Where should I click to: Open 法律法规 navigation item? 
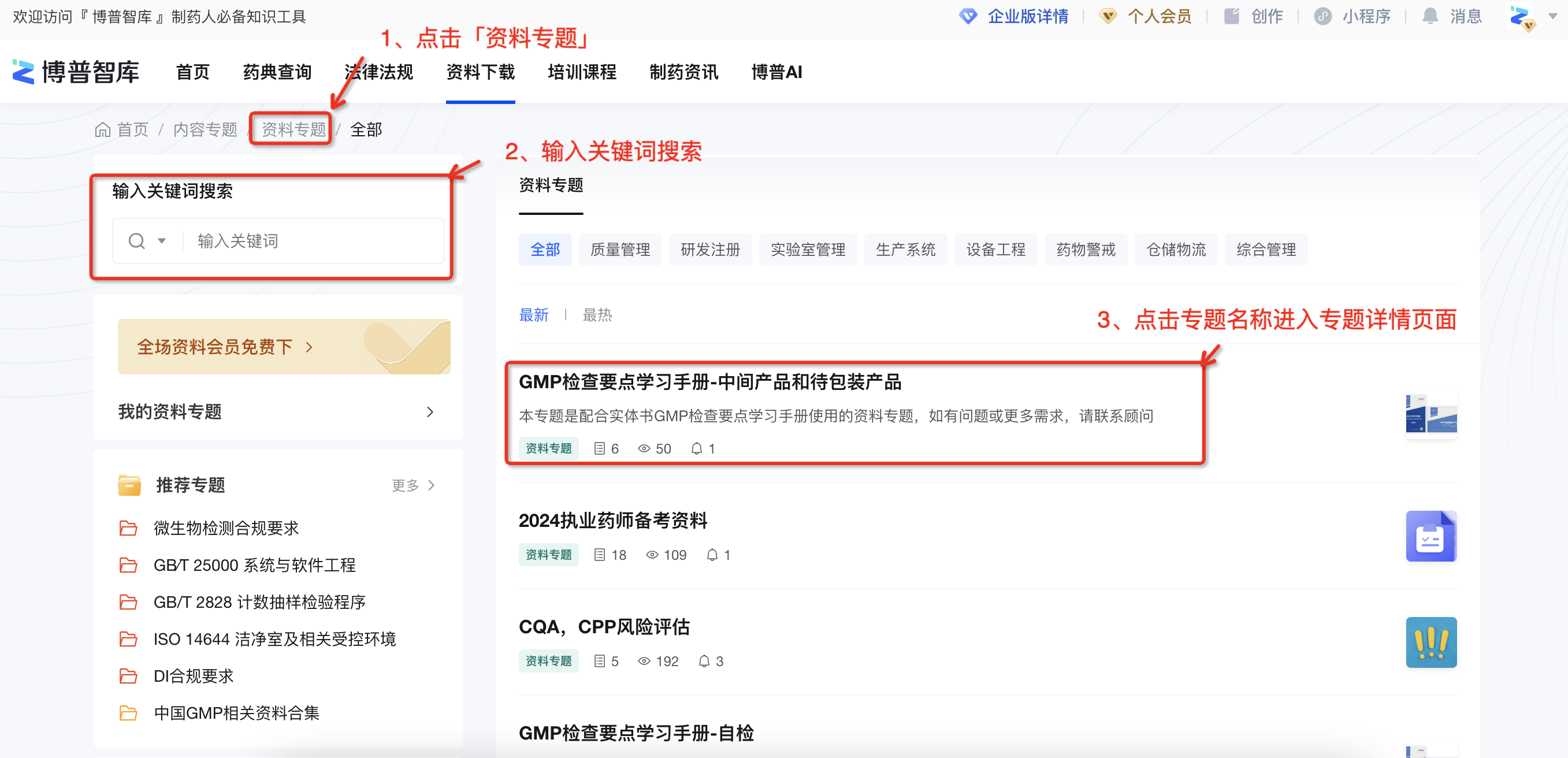tap(378, 72)
